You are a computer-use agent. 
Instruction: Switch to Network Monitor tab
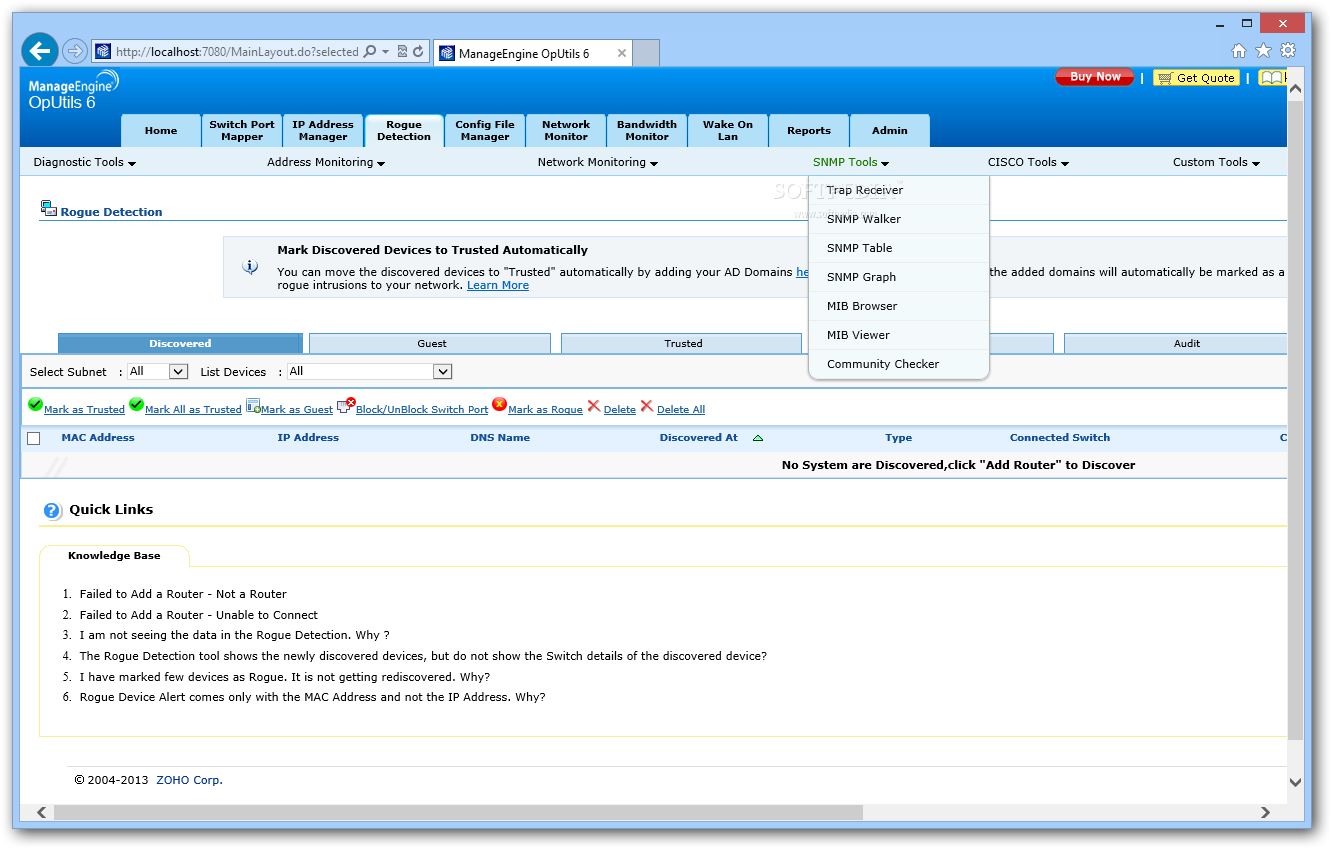coord(566,131)
